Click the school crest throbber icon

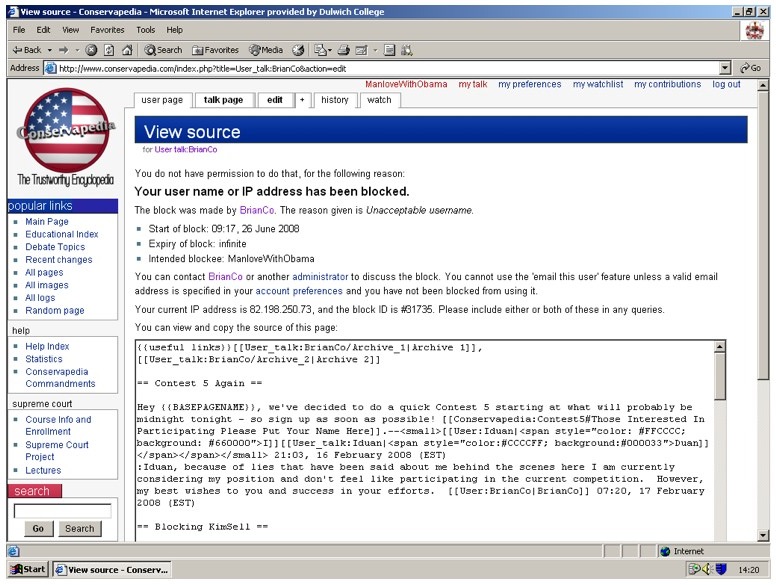754,31
